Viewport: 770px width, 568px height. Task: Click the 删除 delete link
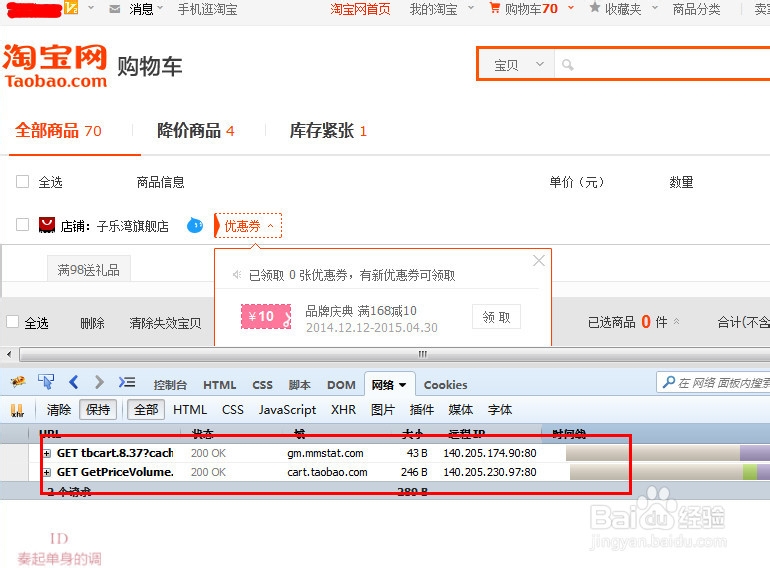(x=92, y=323)
